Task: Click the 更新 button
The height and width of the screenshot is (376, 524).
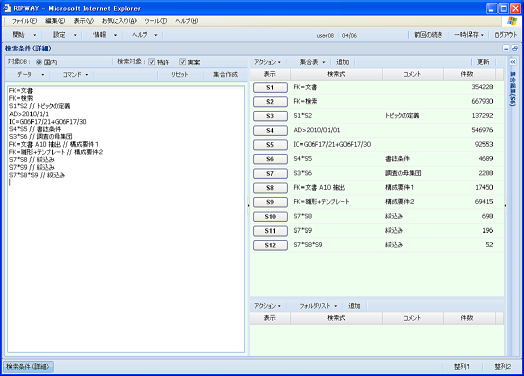Action: coord(483,62)
